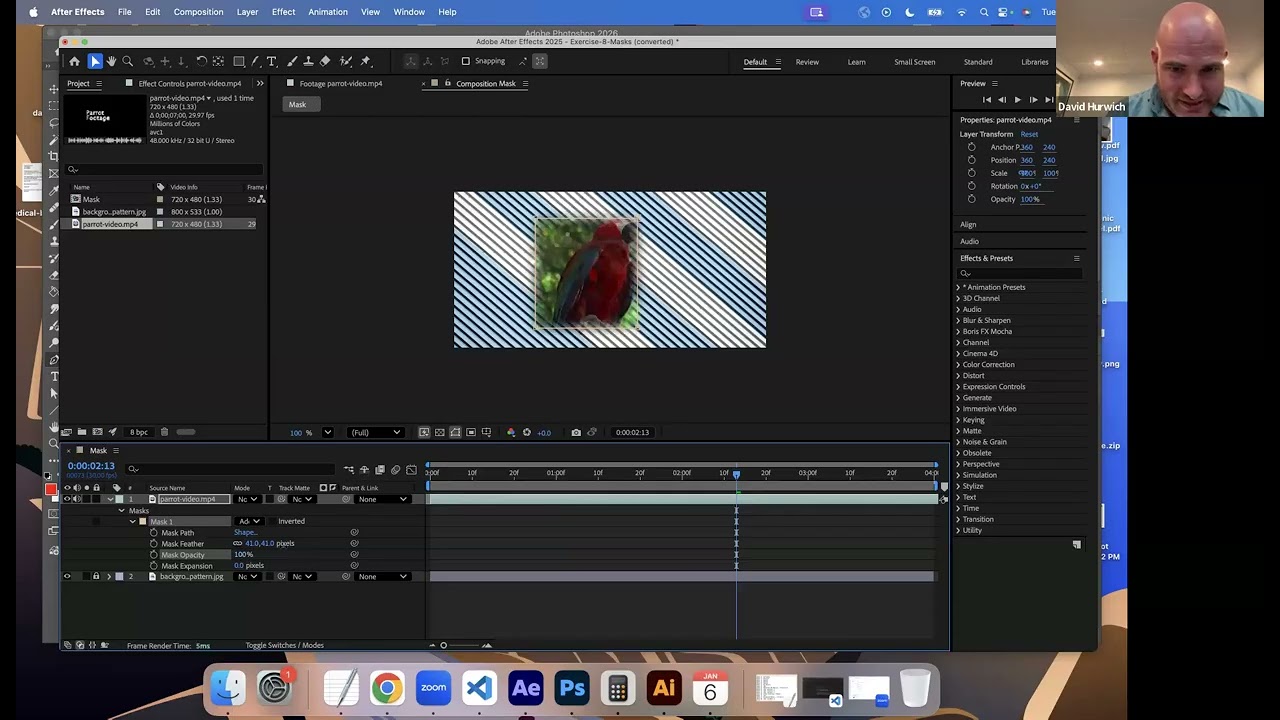Switch to the Learn workspace
This screenshot has height=720, width=1280.
click(857, 62)
